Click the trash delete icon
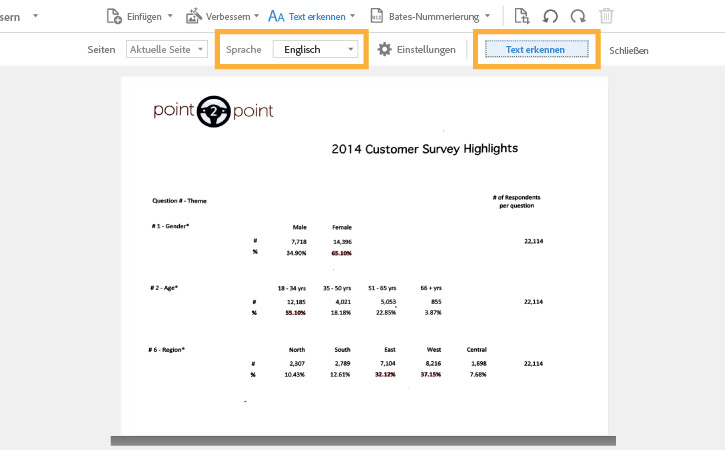Image resolution: width=725 pixels, height=450 pixels. [x=606, y=16]
